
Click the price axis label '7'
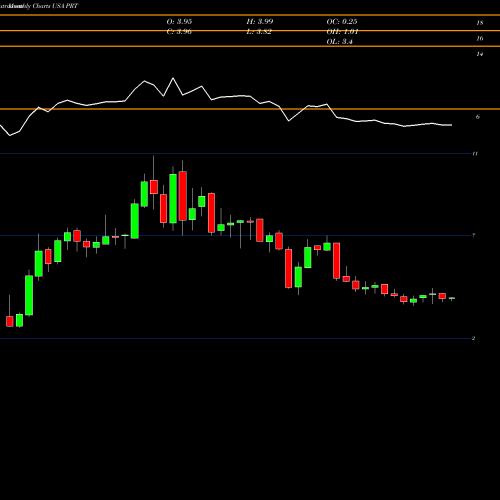474,236
